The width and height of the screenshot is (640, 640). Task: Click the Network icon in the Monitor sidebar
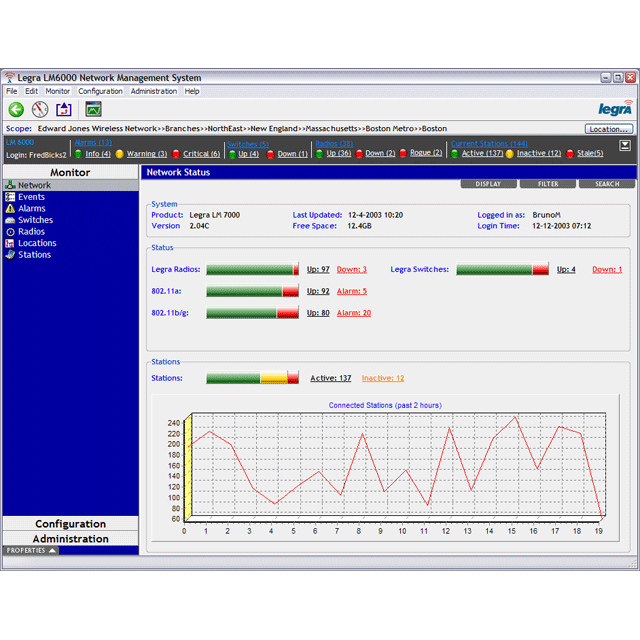[x=10, y=185]
